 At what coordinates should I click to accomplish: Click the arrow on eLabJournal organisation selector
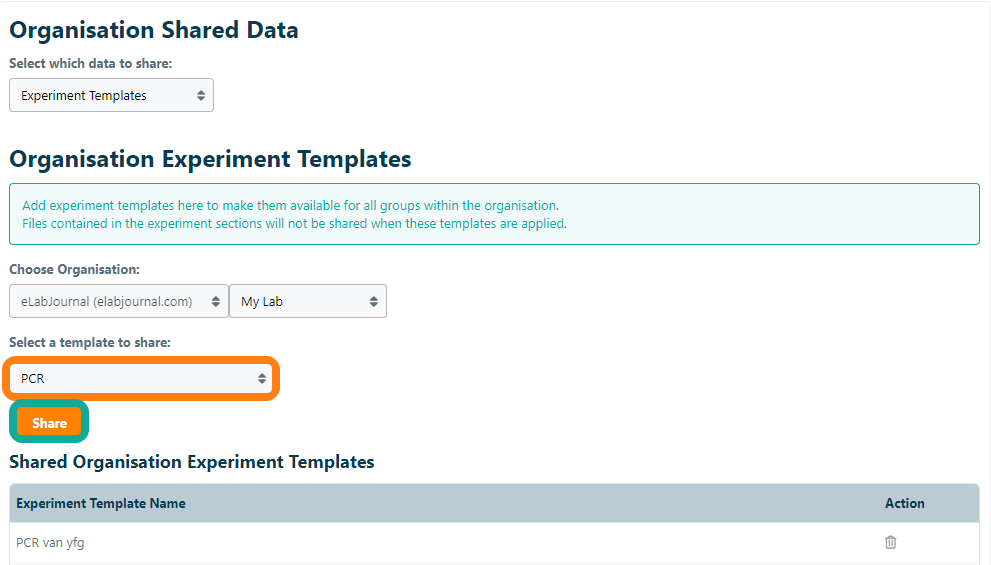point(216,301)
